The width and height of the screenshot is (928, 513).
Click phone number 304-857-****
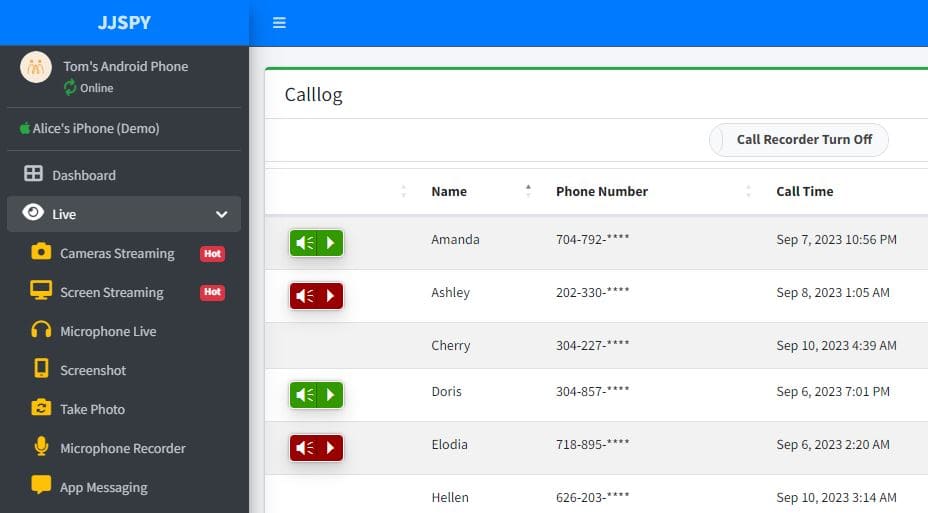(592, 392)
